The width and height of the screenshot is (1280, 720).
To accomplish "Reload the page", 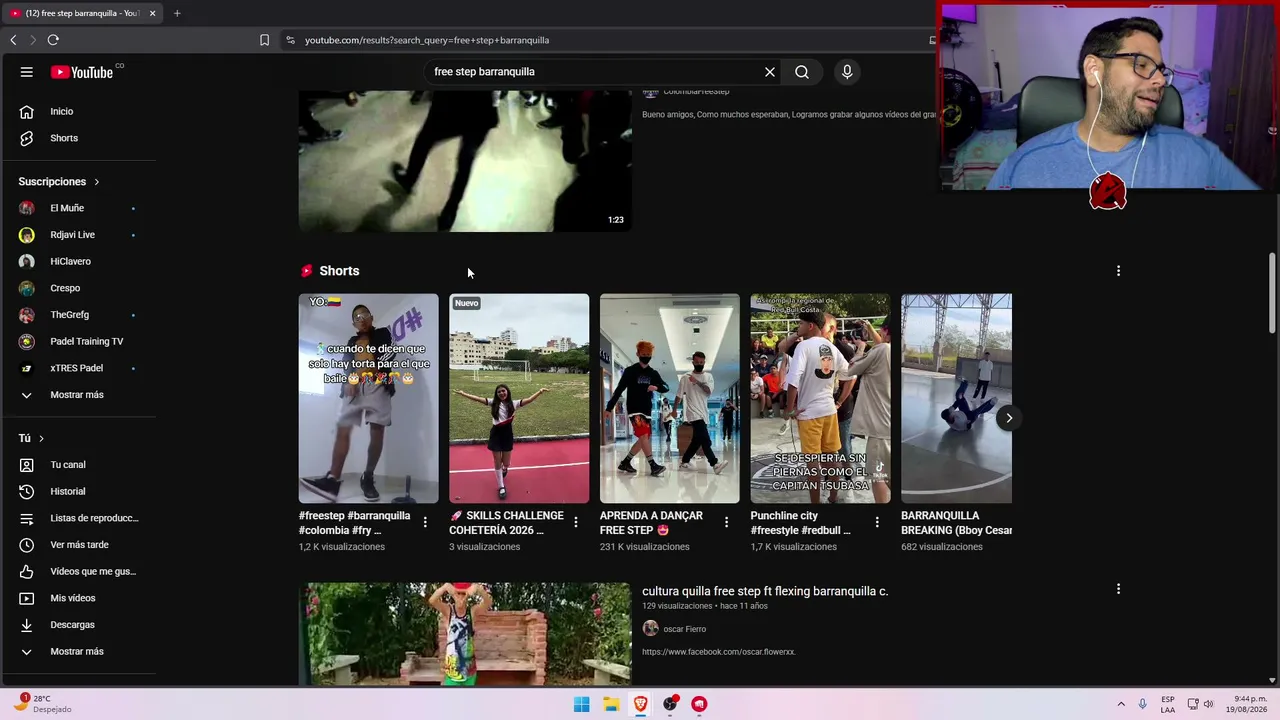I will (x=53, y=40).
